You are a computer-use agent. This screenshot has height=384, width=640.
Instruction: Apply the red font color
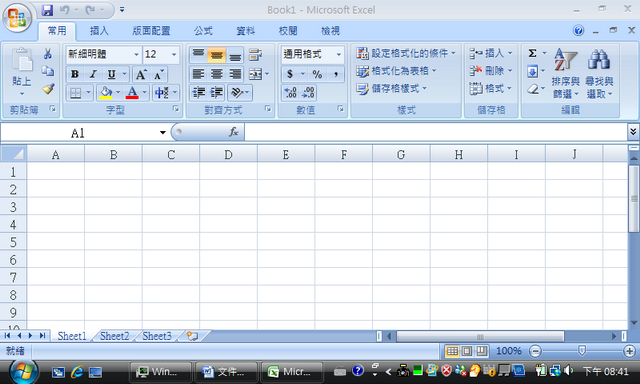pyautogui.click(x=132, y=93)
